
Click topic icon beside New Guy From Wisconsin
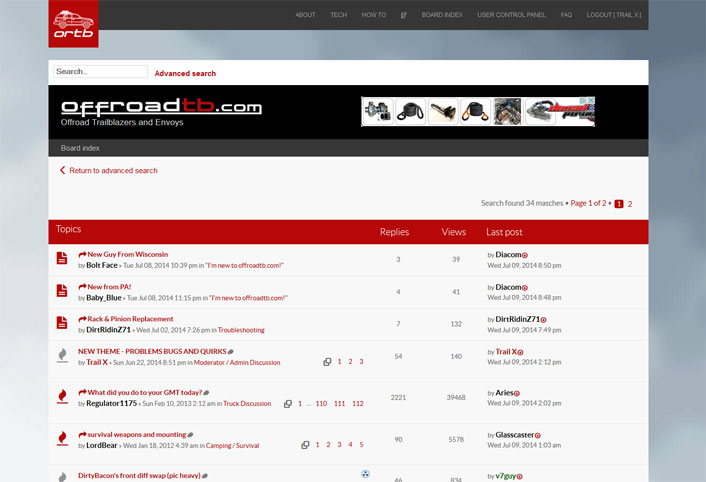click(x=62, y=259)
